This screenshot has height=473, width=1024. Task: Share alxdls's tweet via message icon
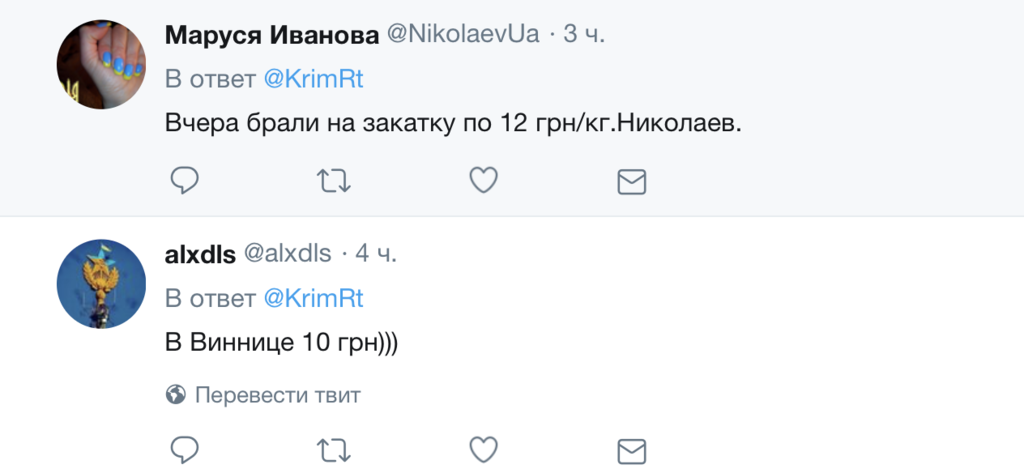pos(631,447)
